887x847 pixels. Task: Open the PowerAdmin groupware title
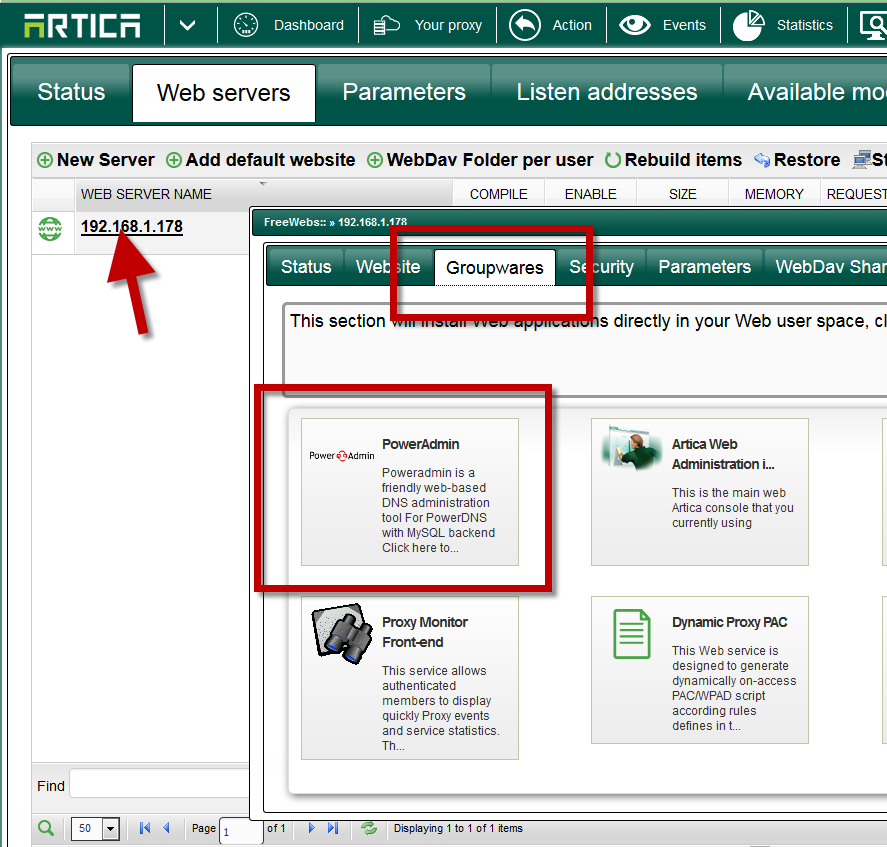[x=420, y=444]
